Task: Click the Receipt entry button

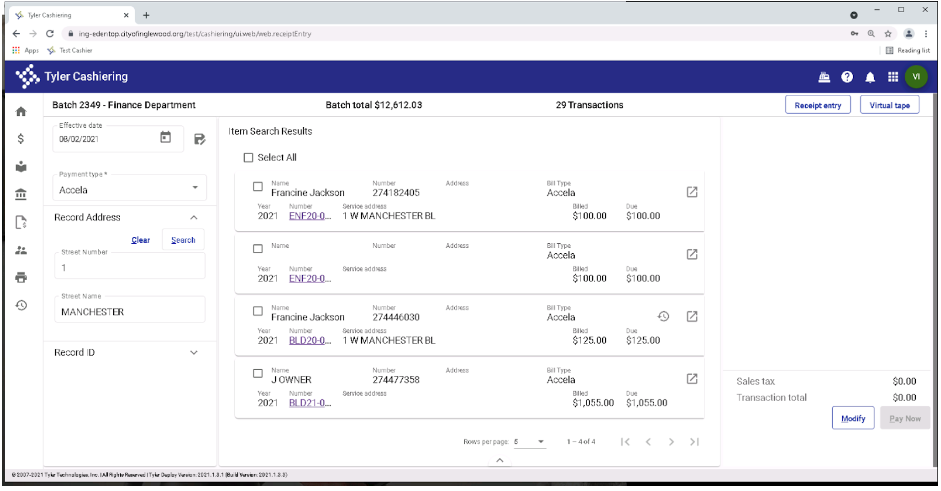Action: (818, 105)
